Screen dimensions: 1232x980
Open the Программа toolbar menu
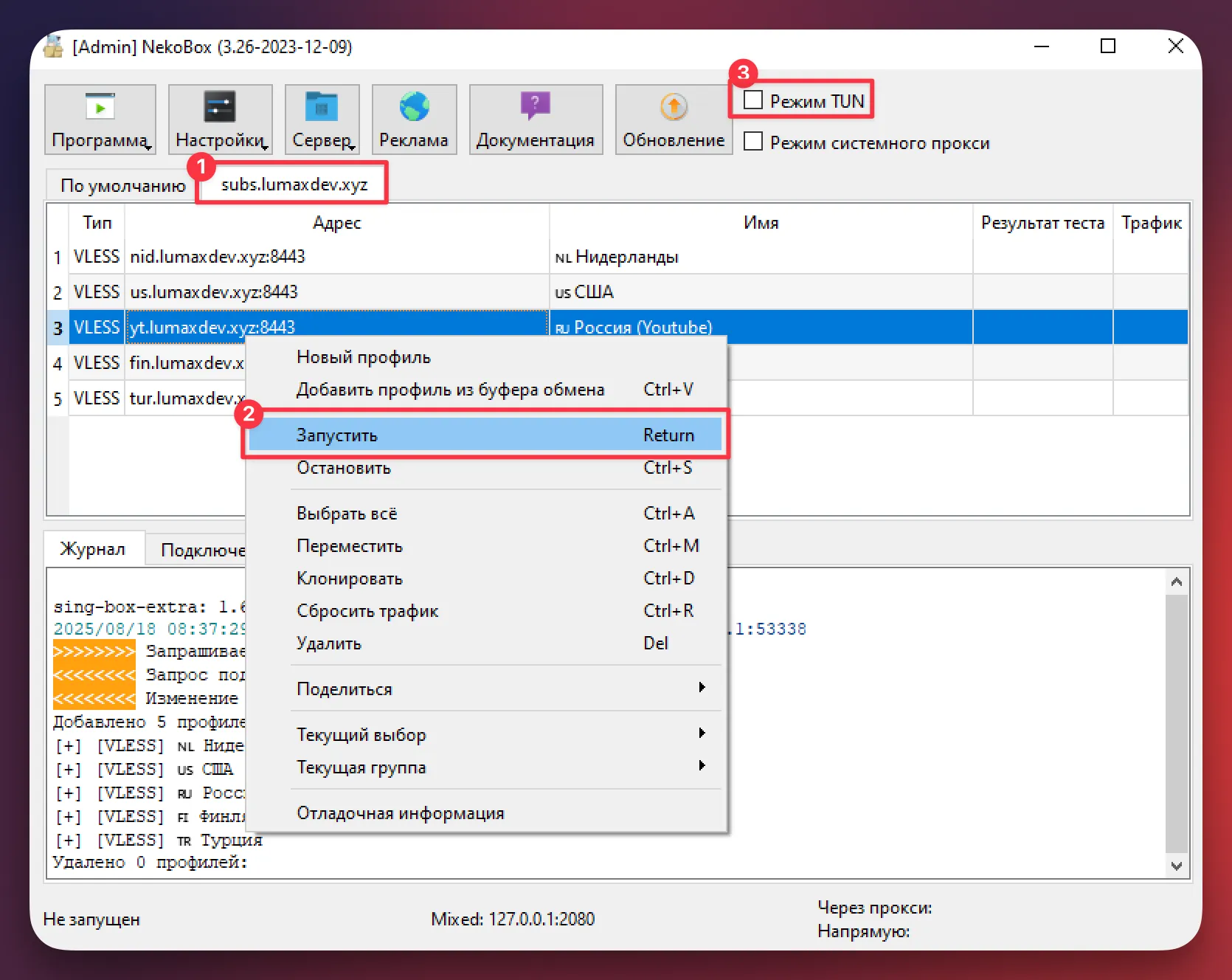coord(100,120)
